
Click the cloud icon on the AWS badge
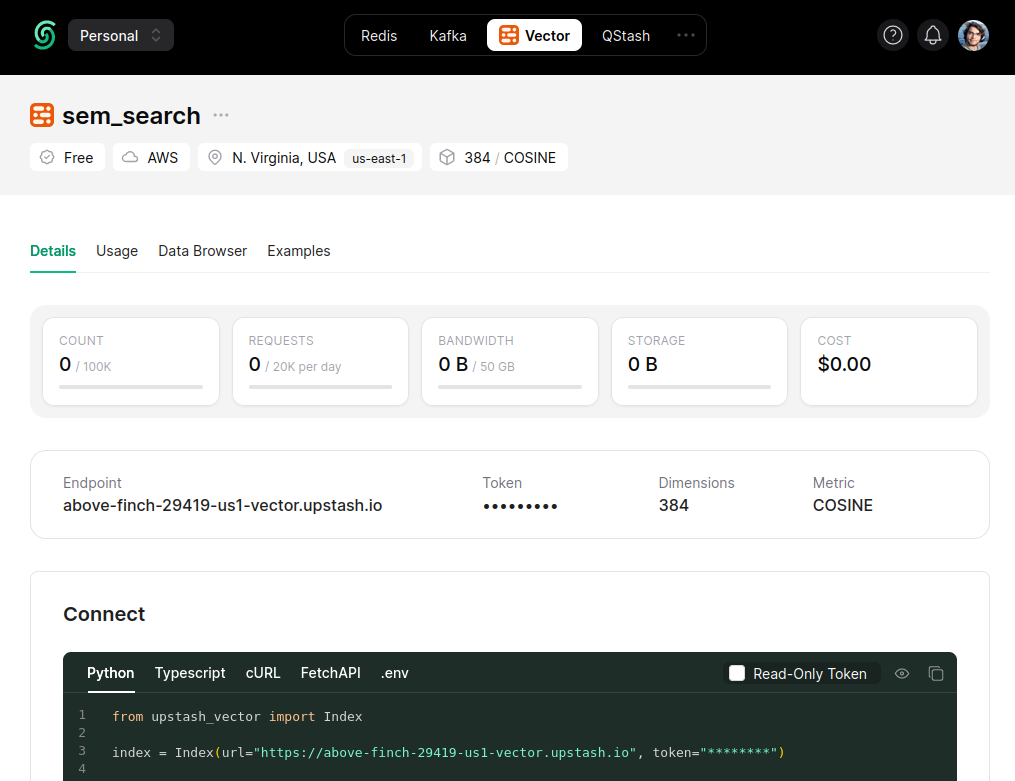point(132,157)
